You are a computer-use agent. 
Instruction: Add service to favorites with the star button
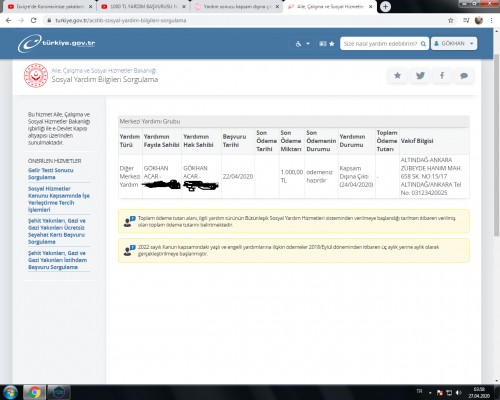[x=397, y=76]
